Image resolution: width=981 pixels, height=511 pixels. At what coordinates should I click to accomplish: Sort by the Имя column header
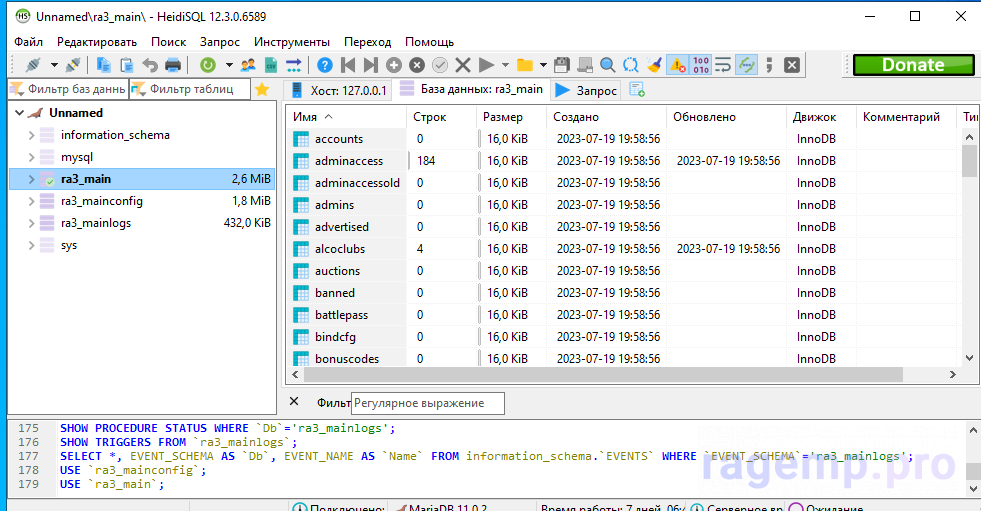coord(346,117)
